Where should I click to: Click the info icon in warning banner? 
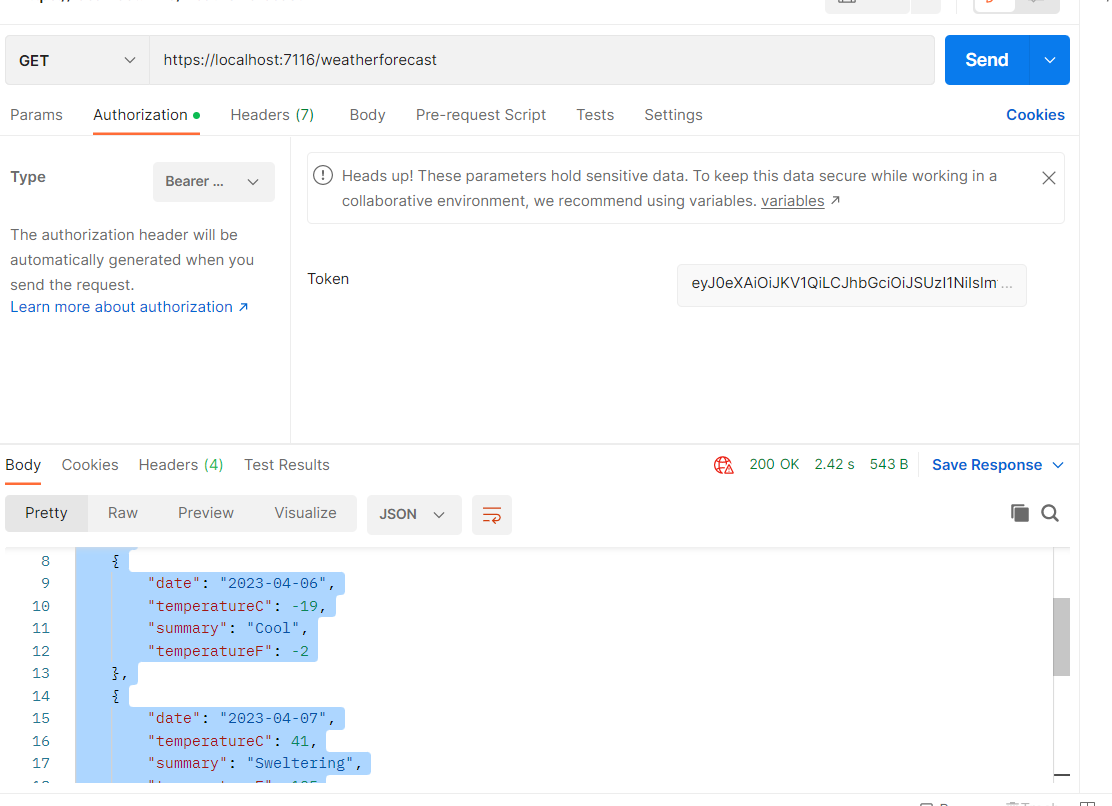coord(322,176)
